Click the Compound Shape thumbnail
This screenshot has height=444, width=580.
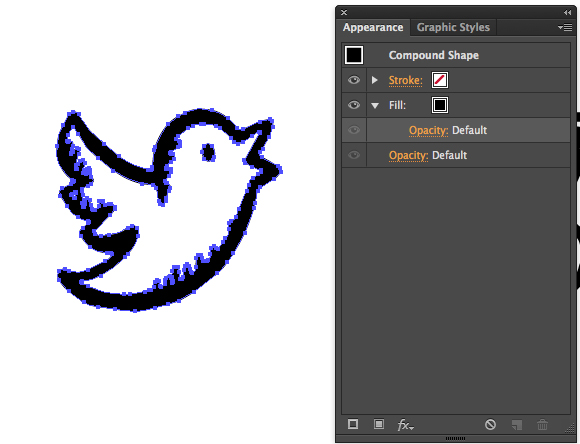click(x=354, y=55)
